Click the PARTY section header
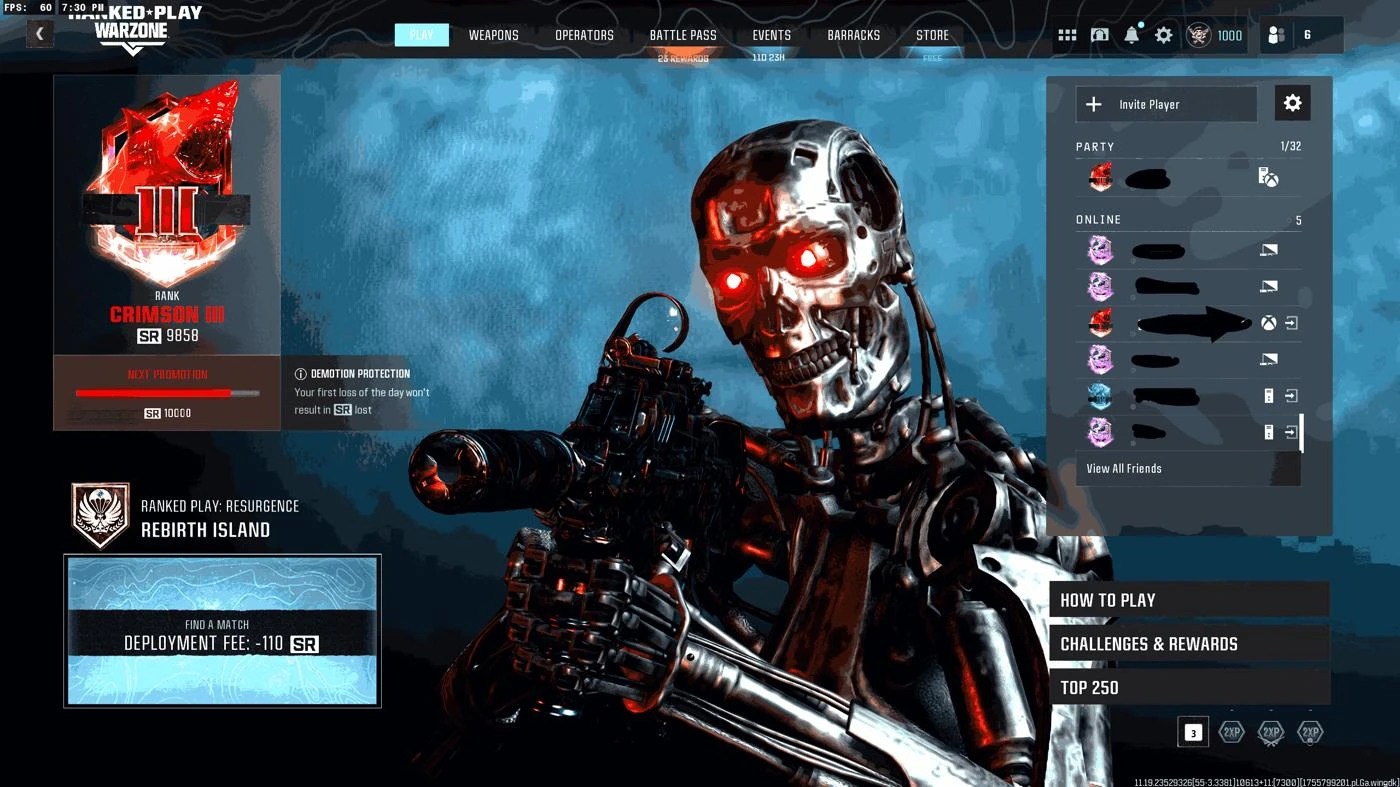Image resolution: width=1400 pixels, height=787 pixels. [x=1095, y=146]
